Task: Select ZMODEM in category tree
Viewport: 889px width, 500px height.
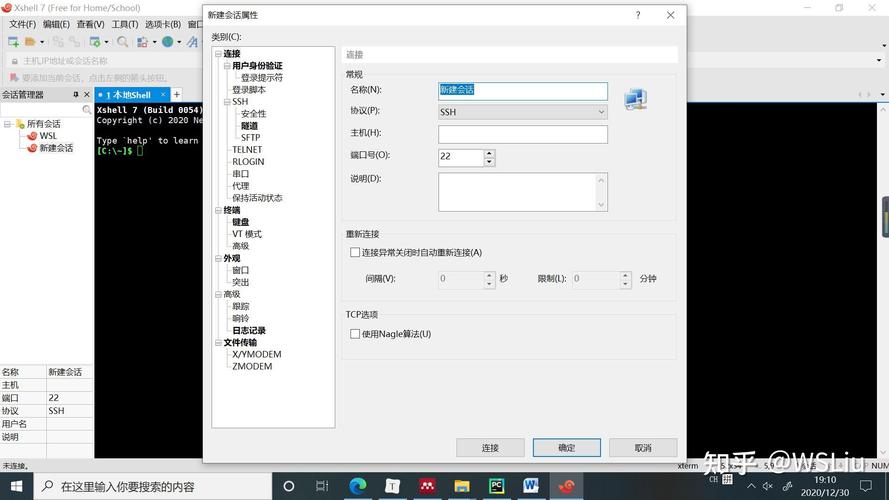Action: coord(252,366)
